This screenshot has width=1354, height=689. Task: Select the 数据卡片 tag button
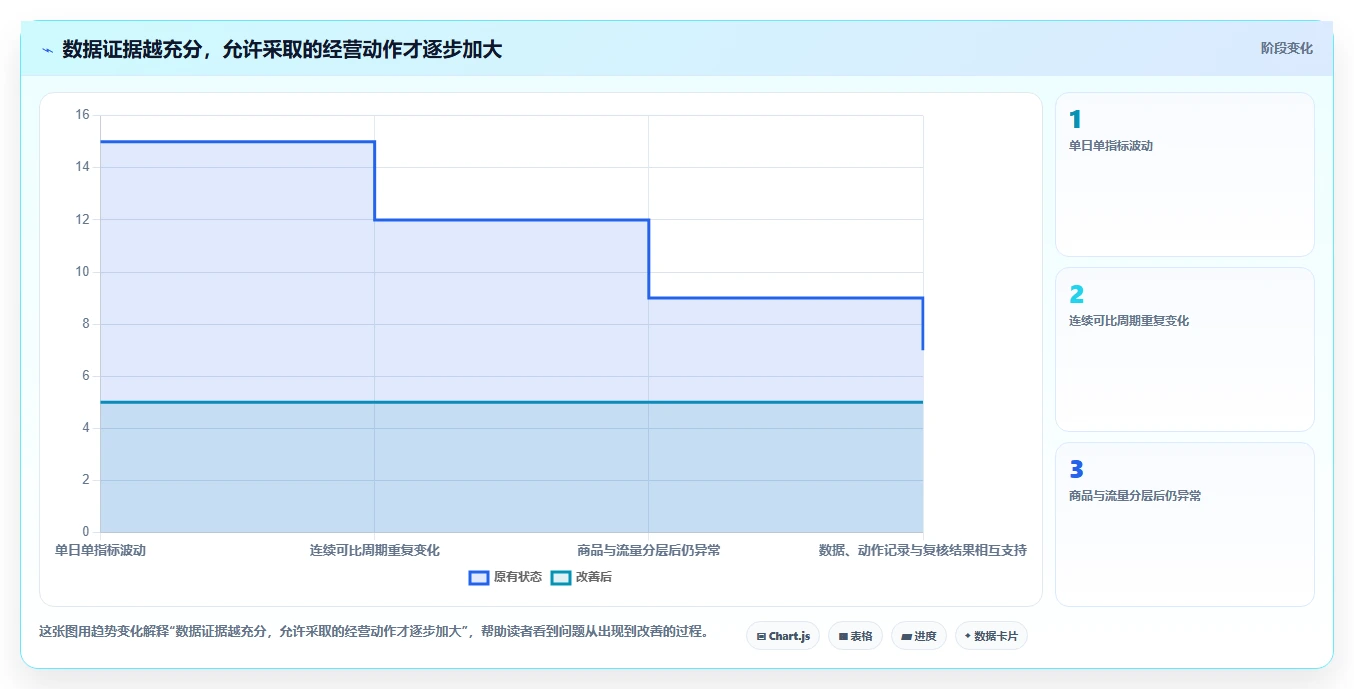[991, 636]
